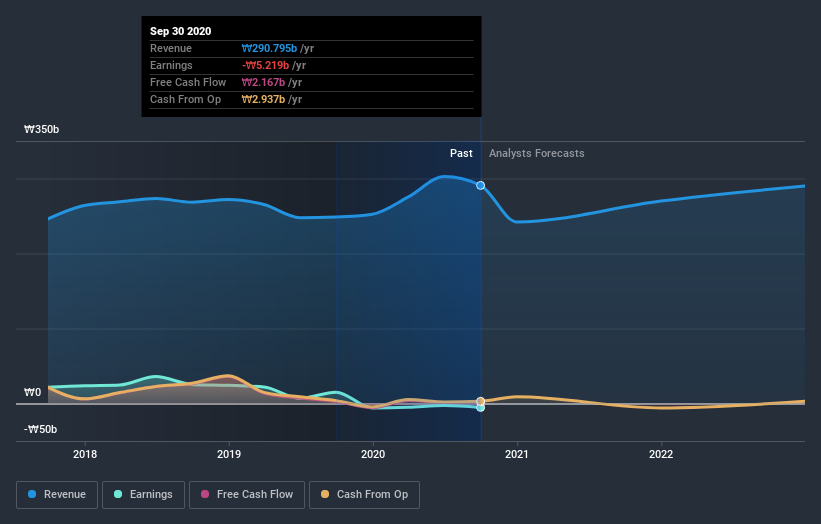Click the blue Revenue legend dot
This screenshot has height=524, width=821.
32,494
